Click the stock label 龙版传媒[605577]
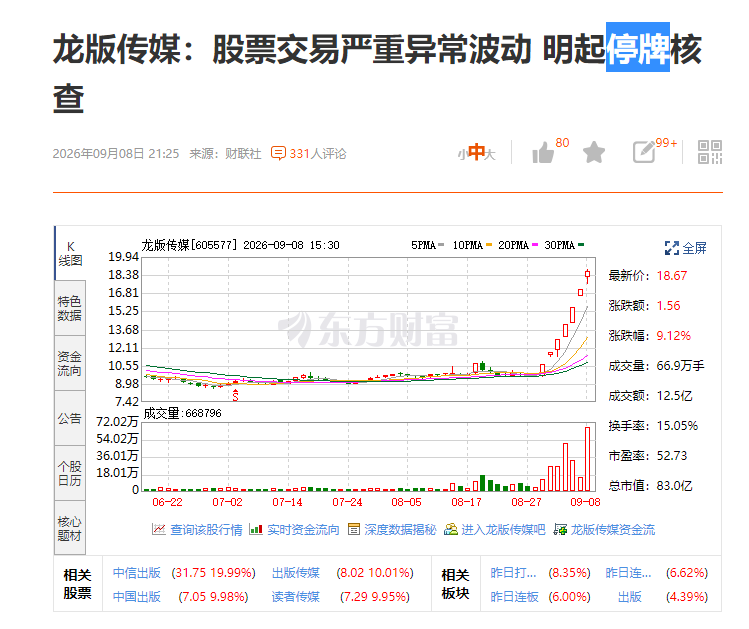 click(x=189, y=245)
